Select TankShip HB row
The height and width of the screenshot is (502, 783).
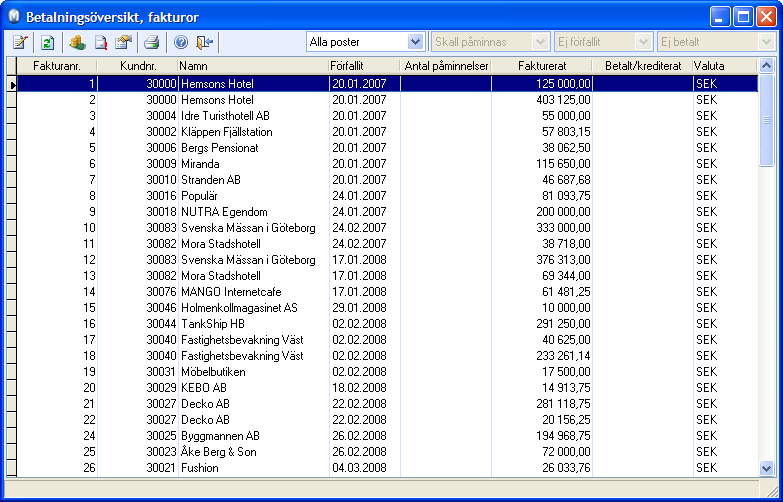388,324
